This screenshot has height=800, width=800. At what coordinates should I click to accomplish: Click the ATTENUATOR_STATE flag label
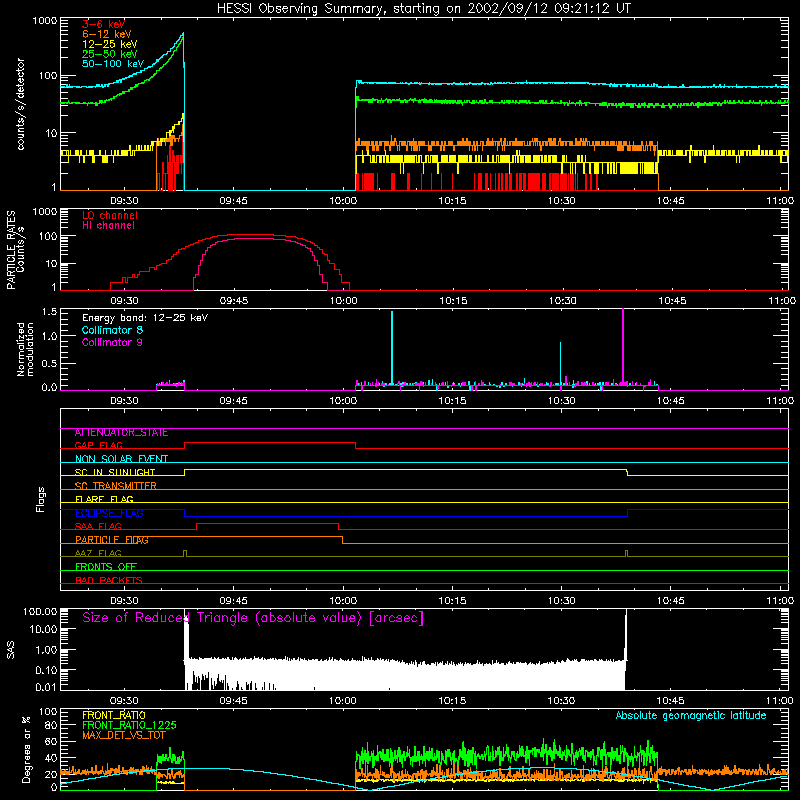coord(121,432)
